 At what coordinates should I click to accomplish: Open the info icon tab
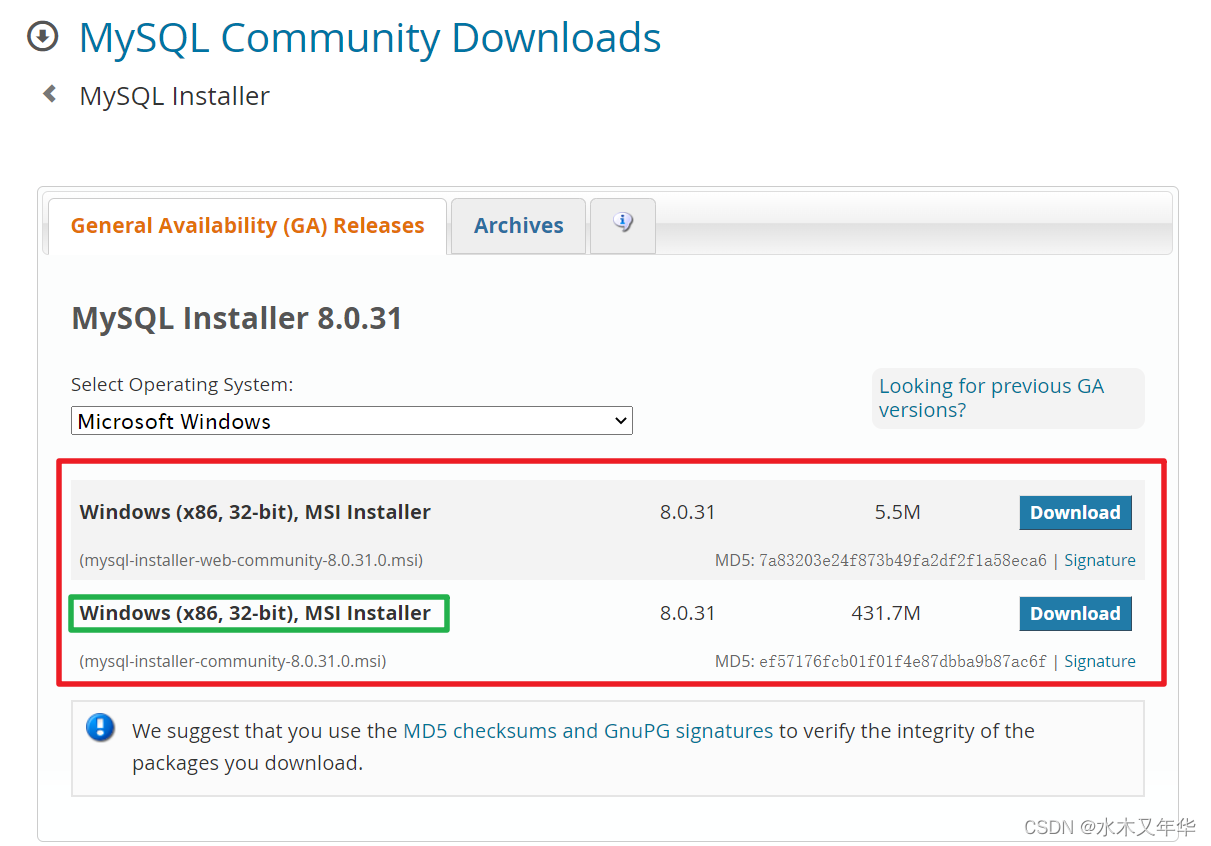point(623,224)
